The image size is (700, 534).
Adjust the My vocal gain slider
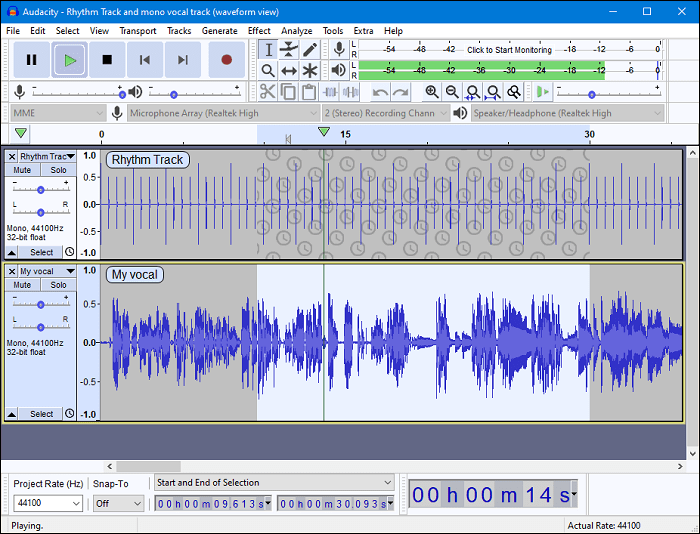click(40, 304)
